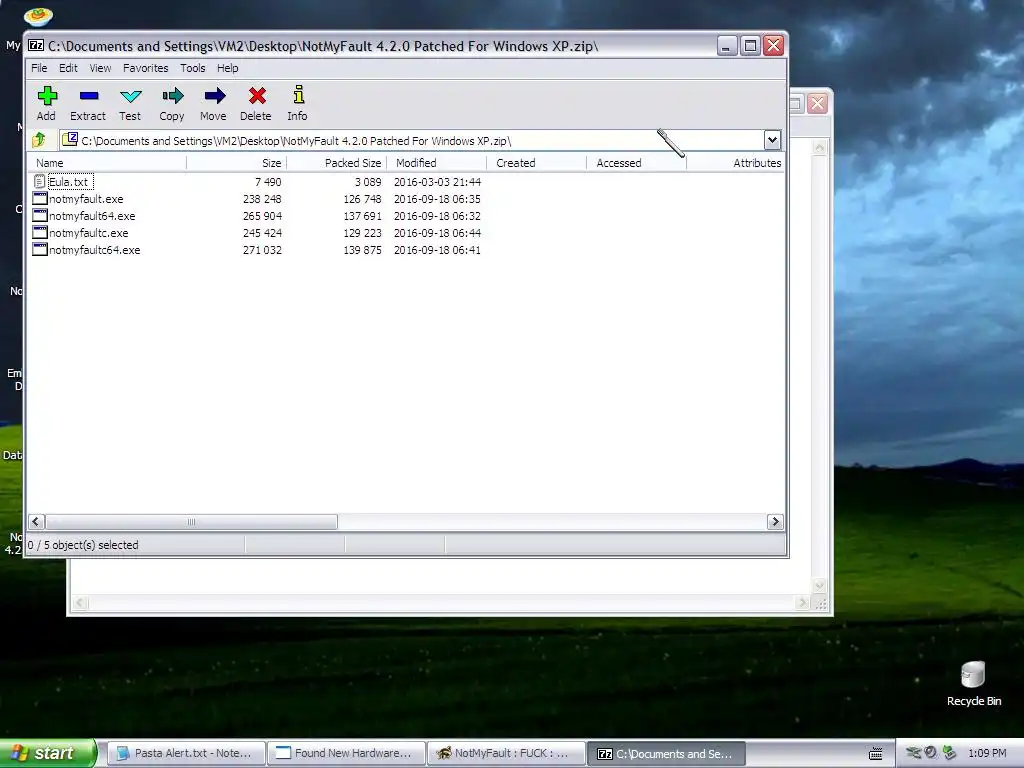
Task: Open the address path dropdown
Action: (x=772, y=140)
